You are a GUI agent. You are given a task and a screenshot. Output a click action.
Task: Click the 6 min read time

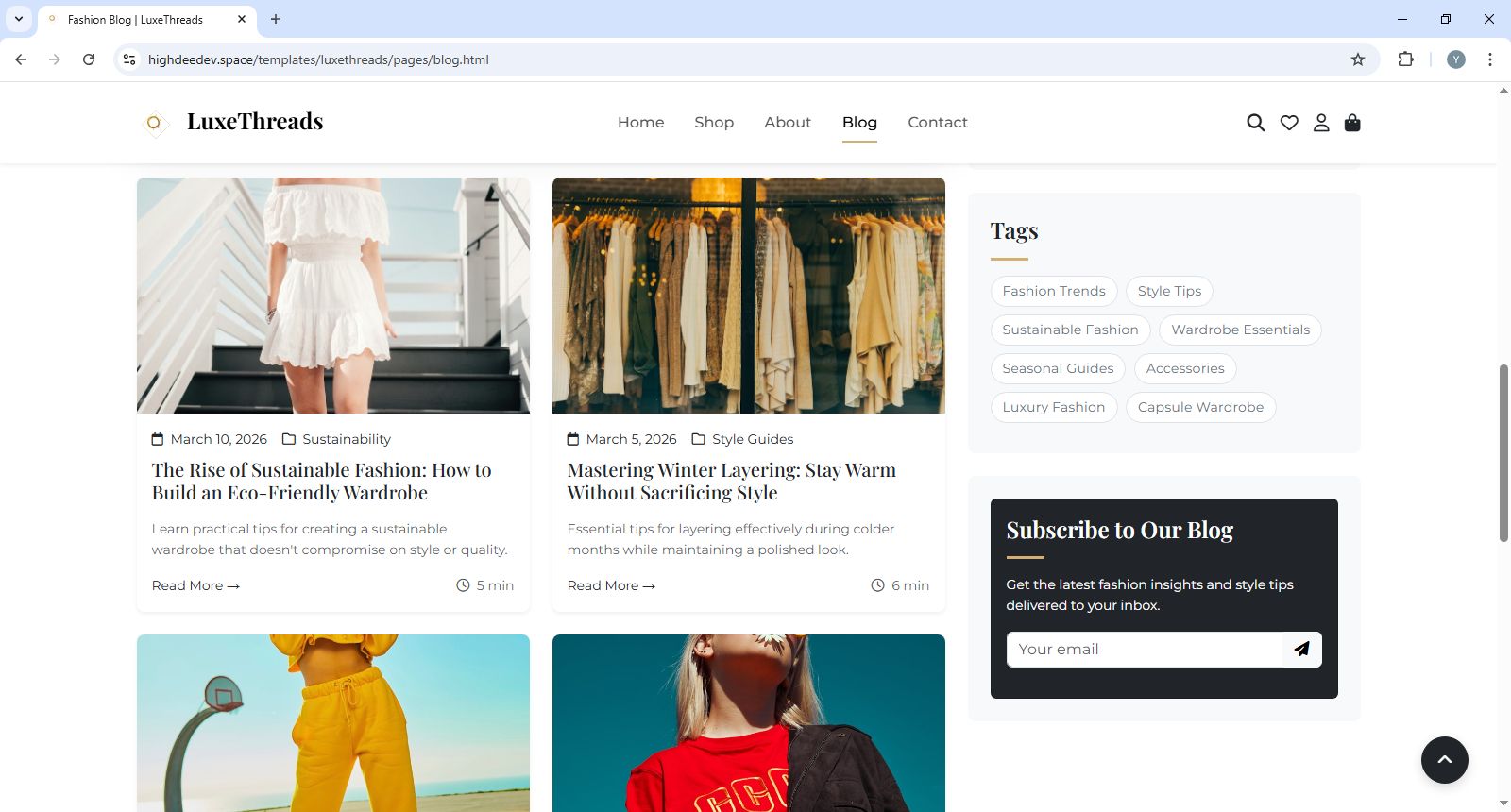(x=900, y=586)
